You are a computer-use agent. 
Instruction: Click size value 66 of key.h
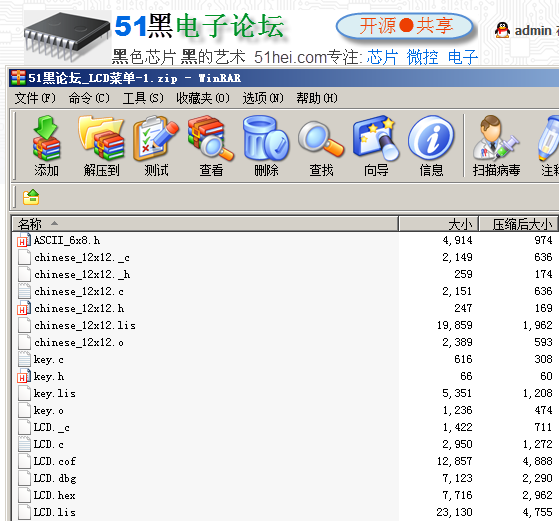(x=466, y=376)
